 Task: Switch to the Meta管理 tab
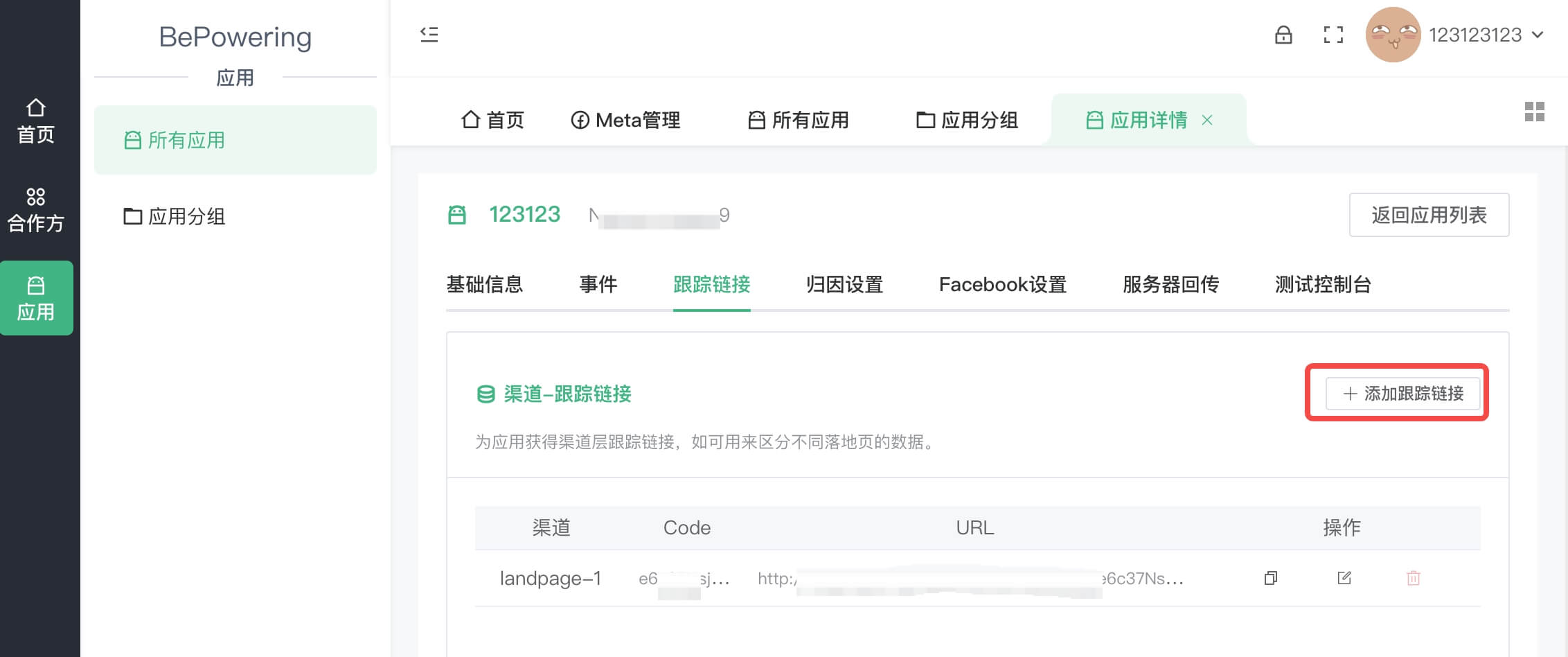pyautogui.click(x=625, y=119)
